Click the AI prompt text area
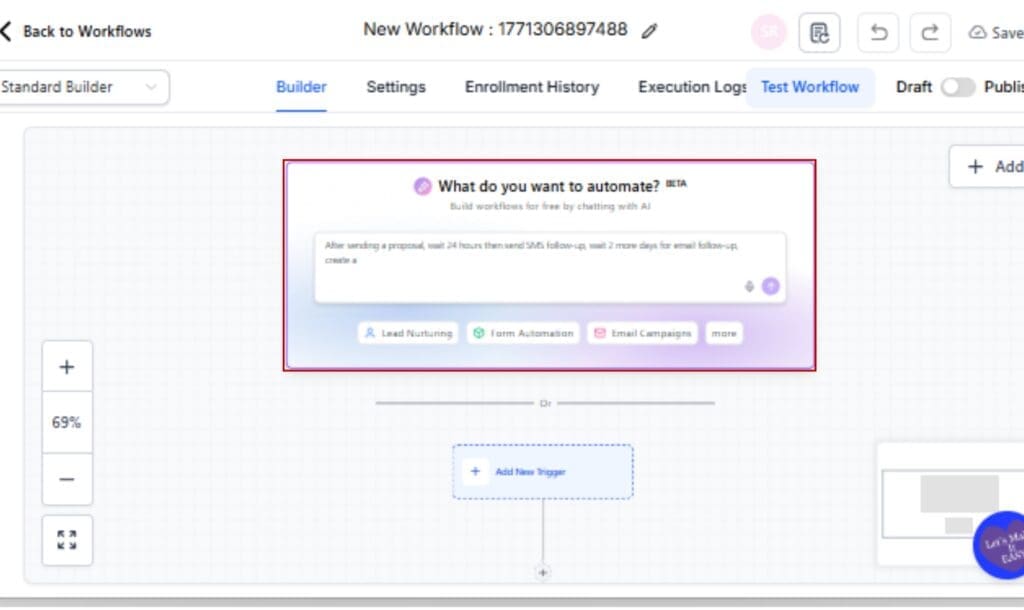1024x610 pixels. click(550, 267)
